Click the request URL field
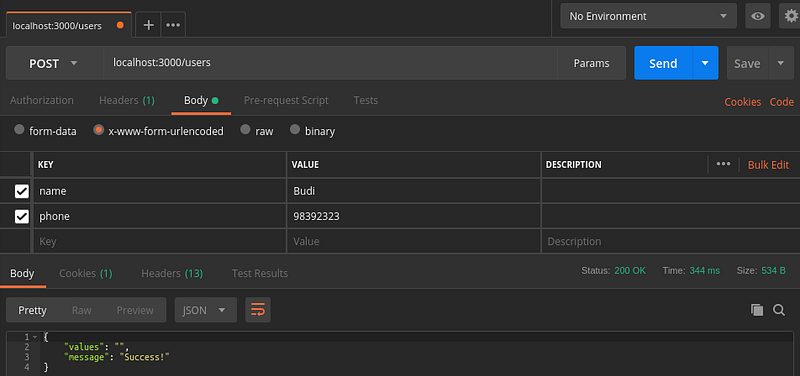Screen dimensions: 800x376 (331, 63)
